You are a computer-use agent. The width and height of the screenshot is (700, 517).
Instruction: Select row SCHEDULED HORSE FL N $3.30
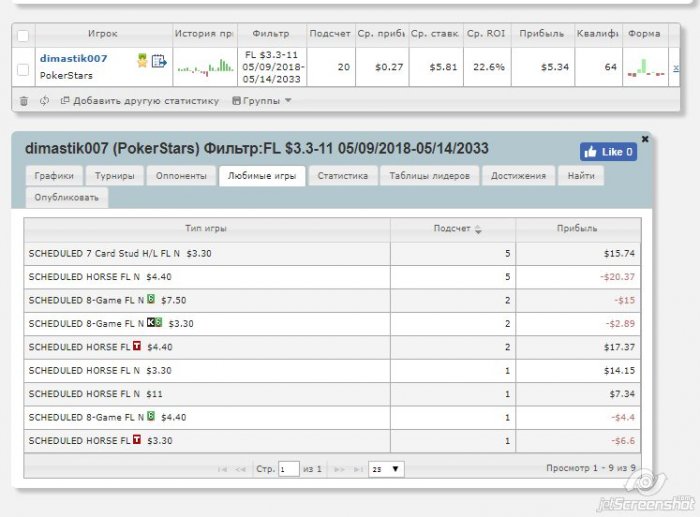point(332,371)
